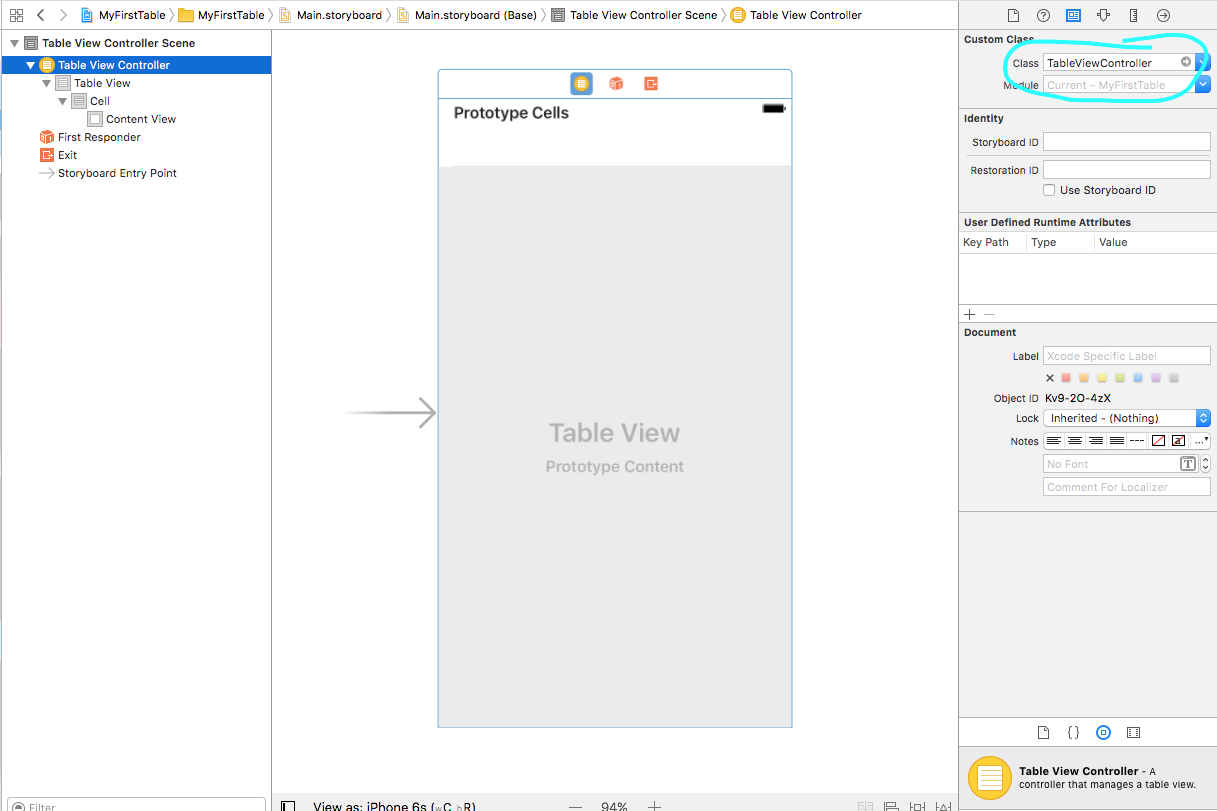Open Table View Controller breadcrumb
The image size is (1217, 811).
797,15
